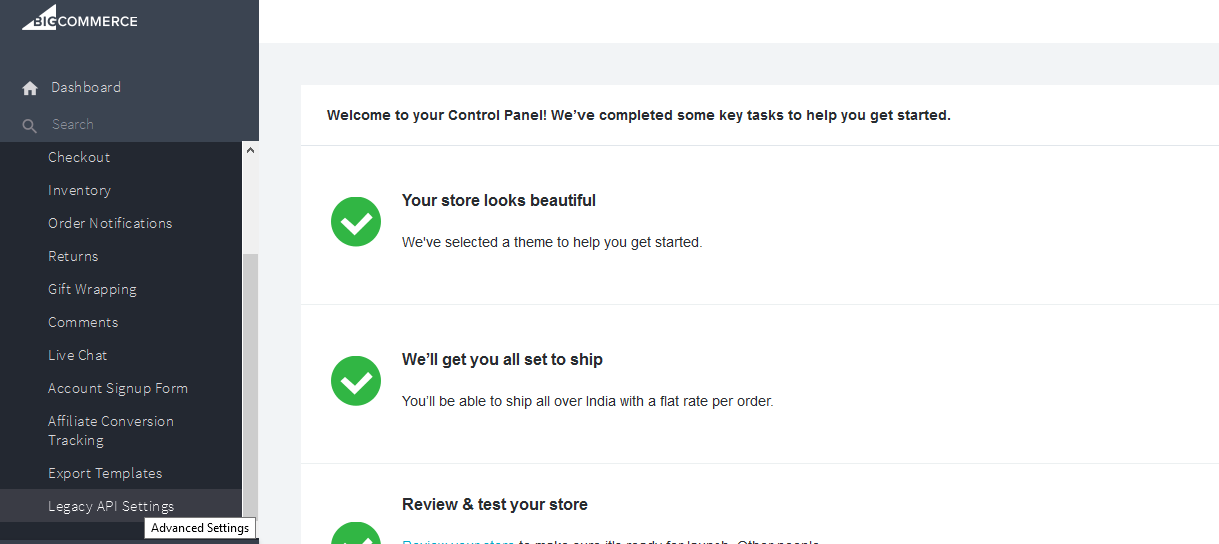The image size is (1219, 544).
Task: Select Returns in the sidebar
Action: point(73,256)
